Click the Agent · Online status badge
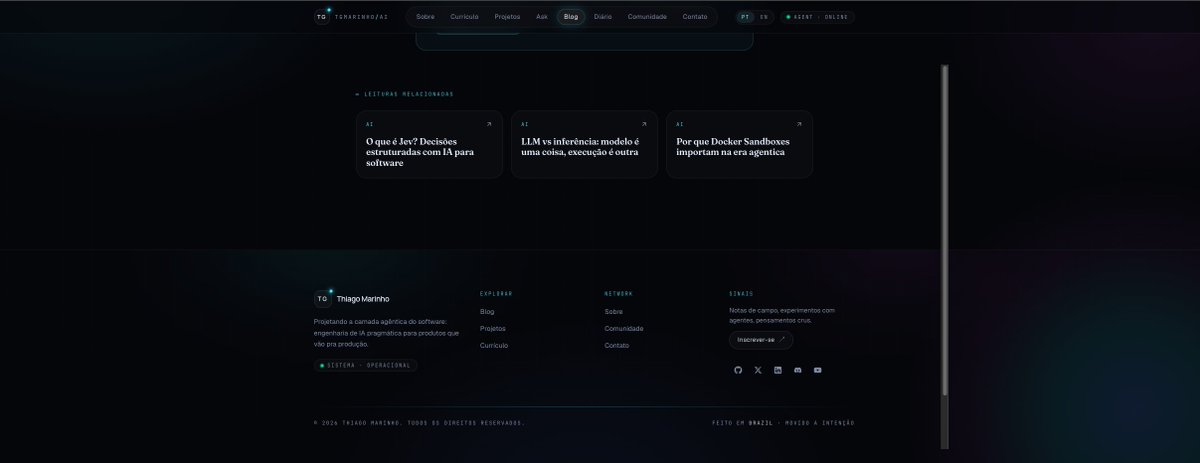The height and width of the screenshot is (463, 1200). [x=817, y=17]
